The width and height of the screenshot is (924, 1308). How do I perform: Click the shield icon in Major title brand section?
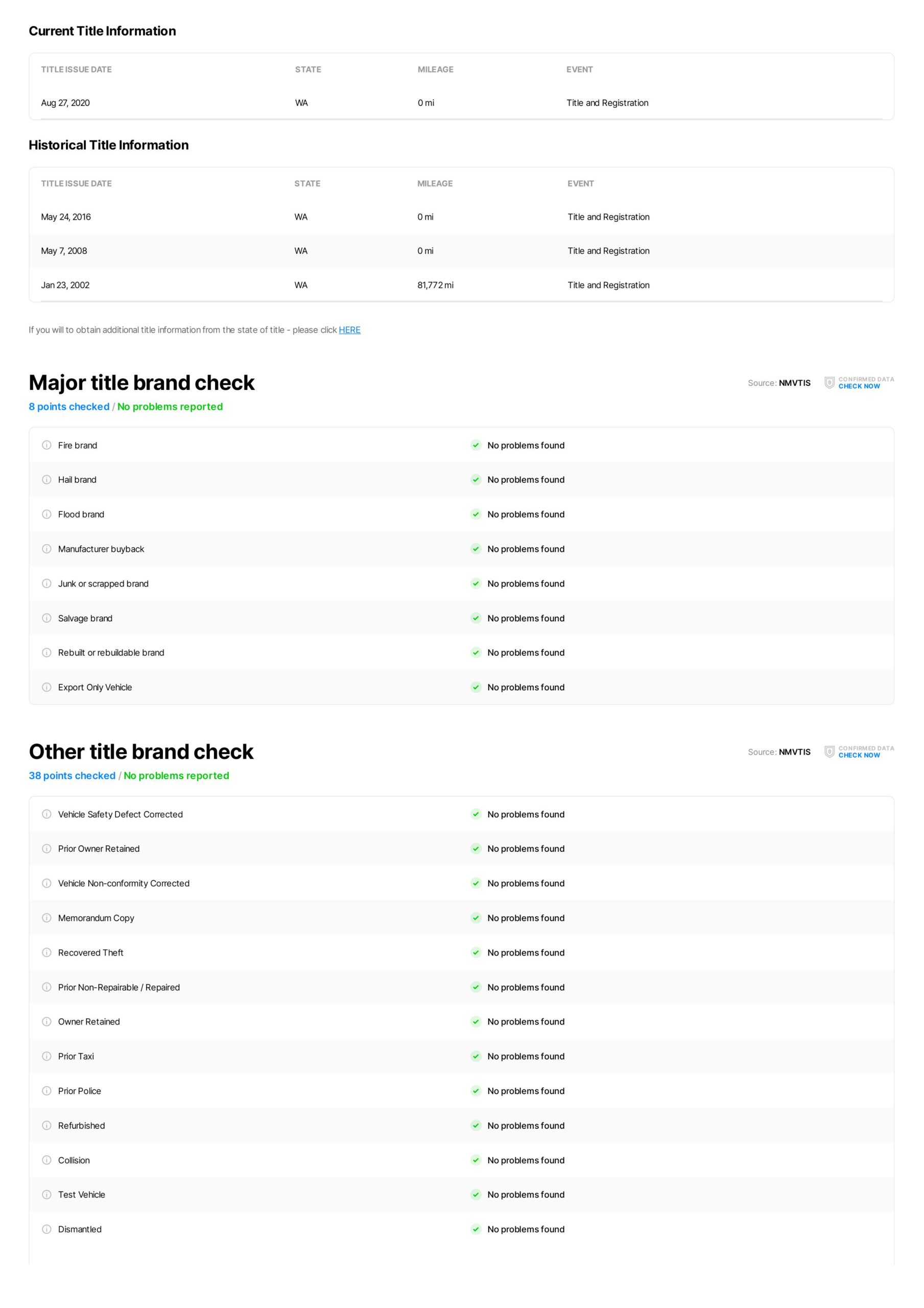830,383
